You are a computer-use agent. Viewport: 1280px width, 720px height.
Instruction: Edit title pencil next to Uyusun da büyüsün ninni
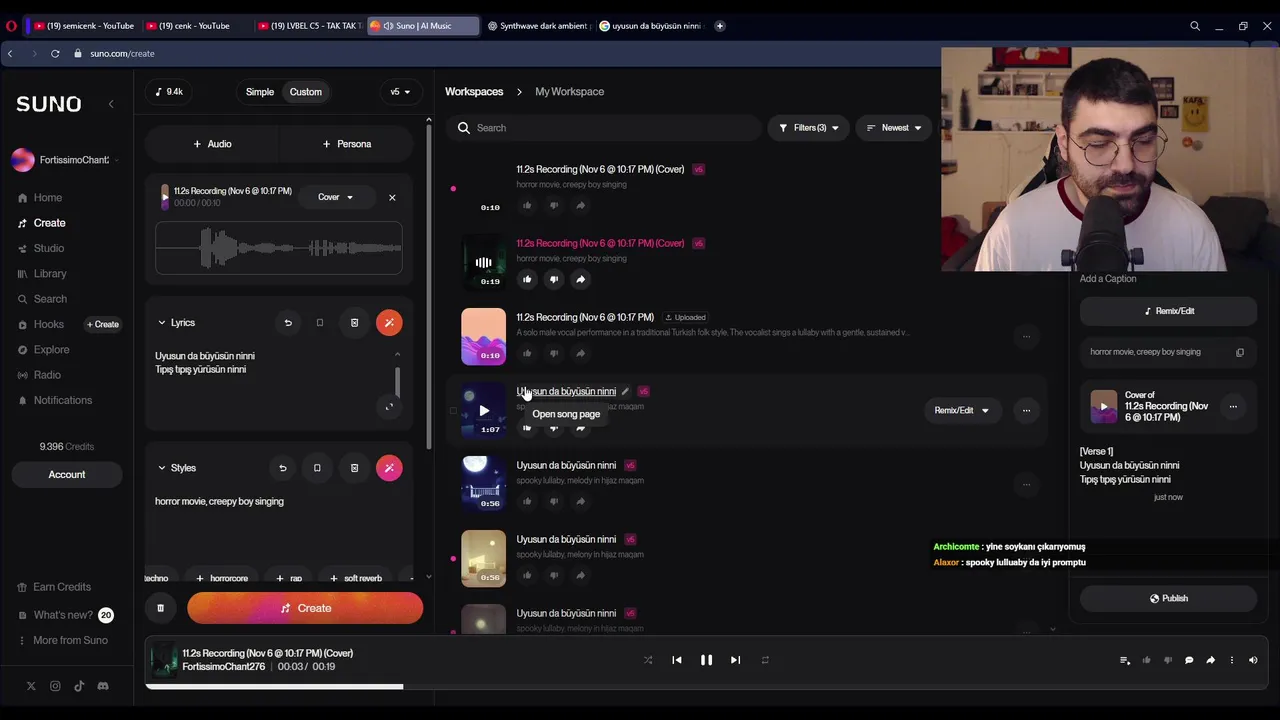tap(625, 391)
